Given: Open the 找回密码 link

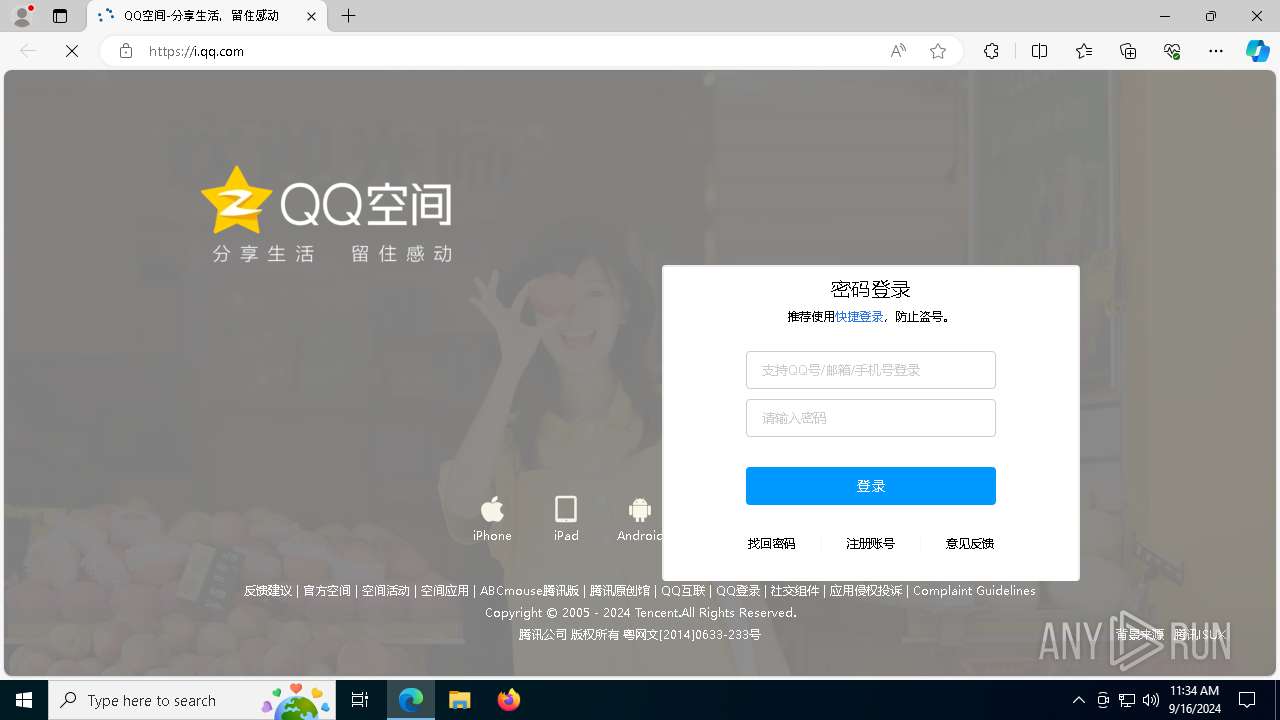Looking at the screenshot, I should point(771,544).
